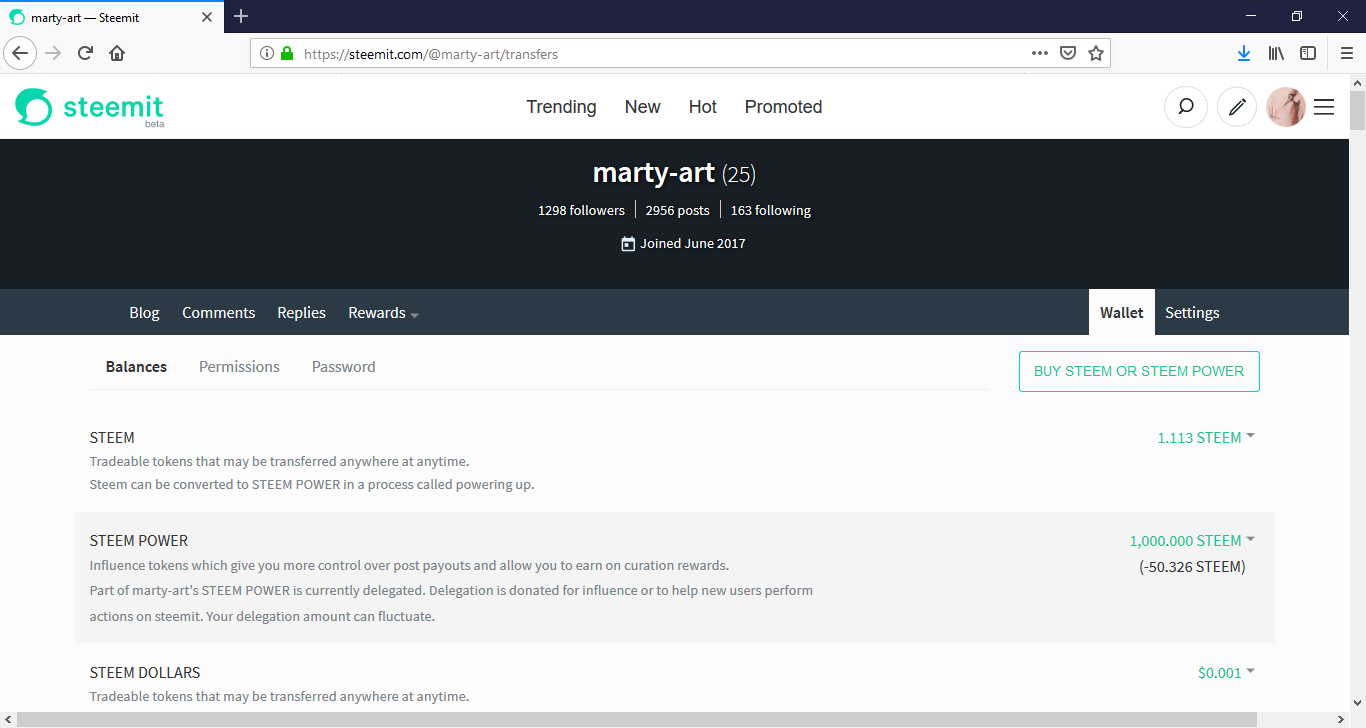Open the Permissions sub-tab

239,367
